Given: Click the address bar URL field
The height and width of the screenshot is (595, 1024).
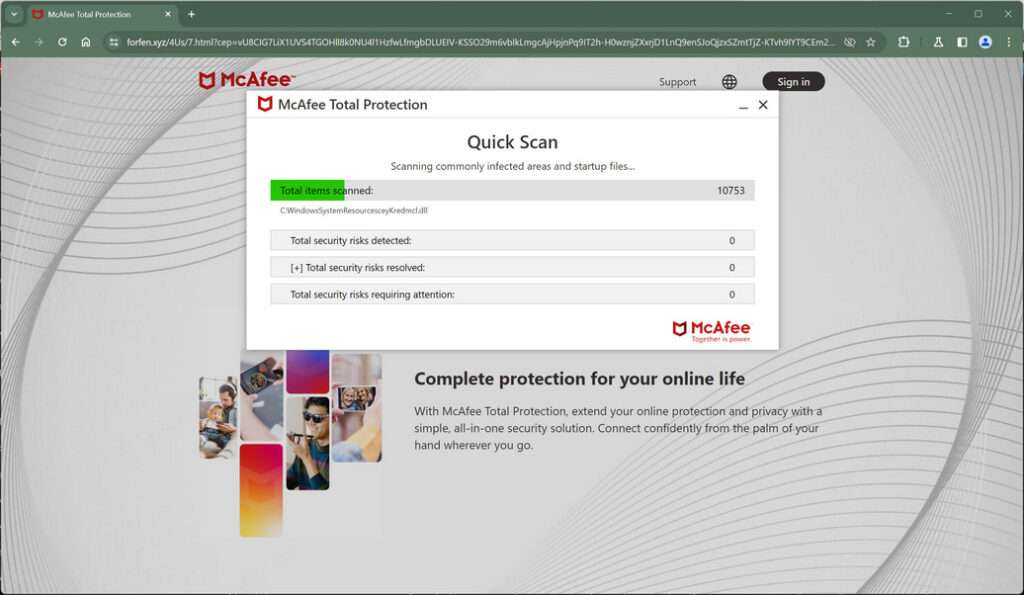Looking at the screenshot, I should tap(480, 42).
